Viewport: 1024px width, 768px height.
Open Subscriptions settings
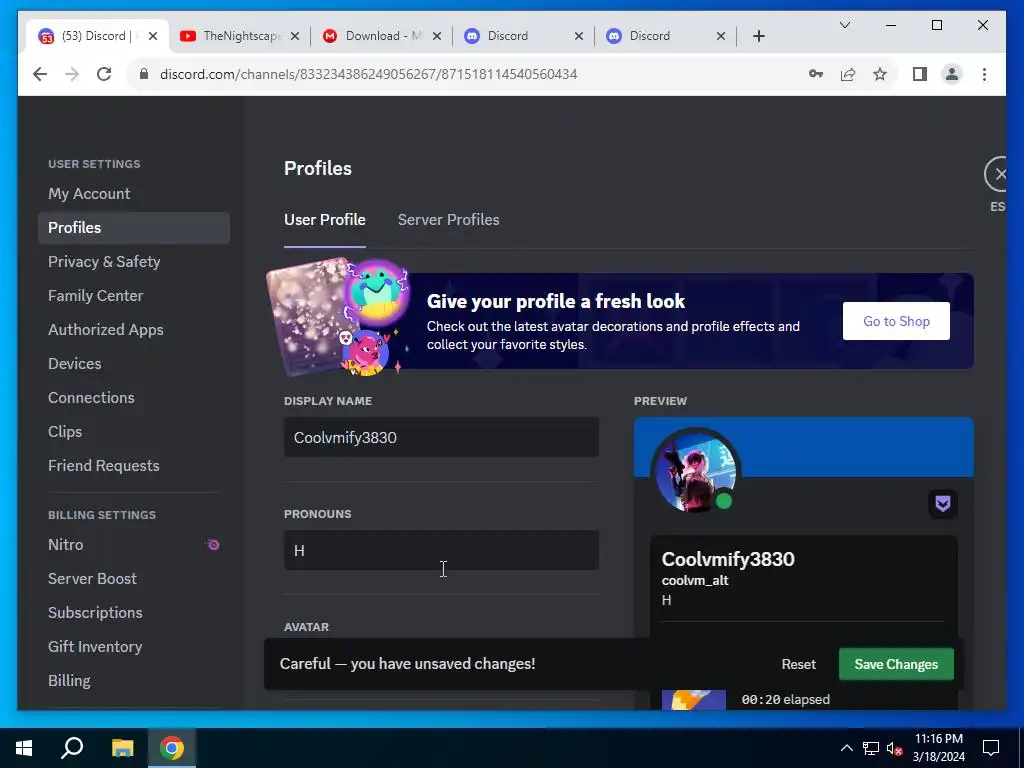[x=134, y=613]
